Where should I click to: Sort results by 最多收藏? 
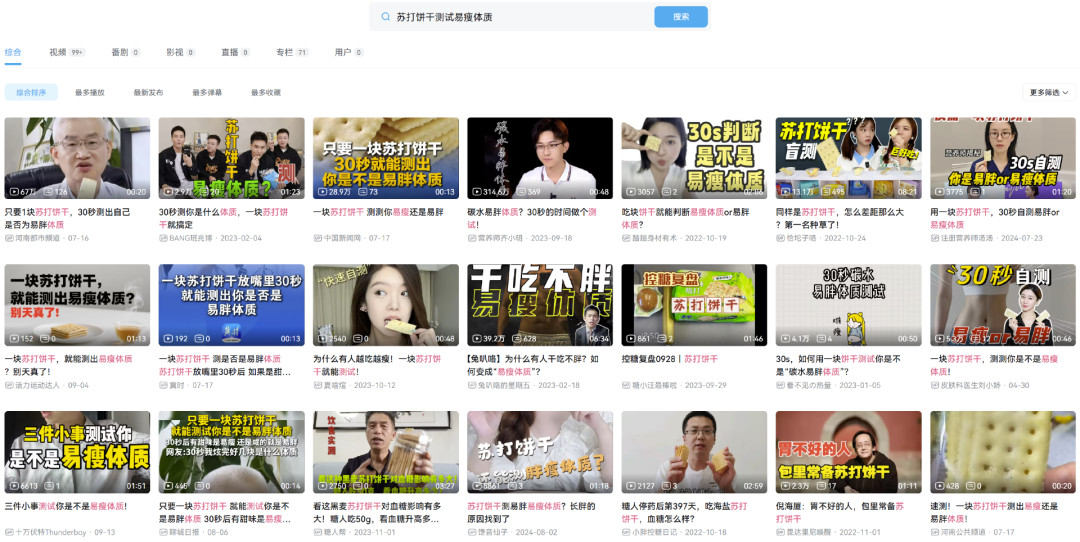[x=266, y=92]
